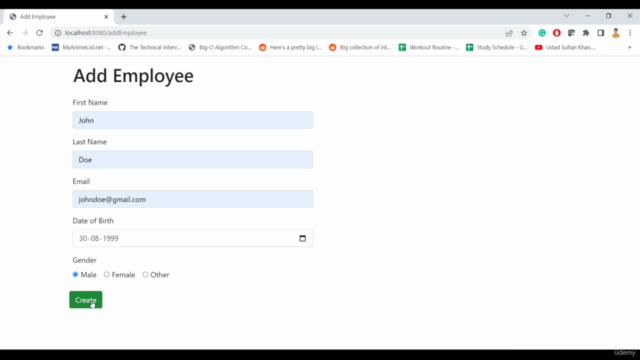Open MyAnimeList.net bookmark

[x=81, y=47]
